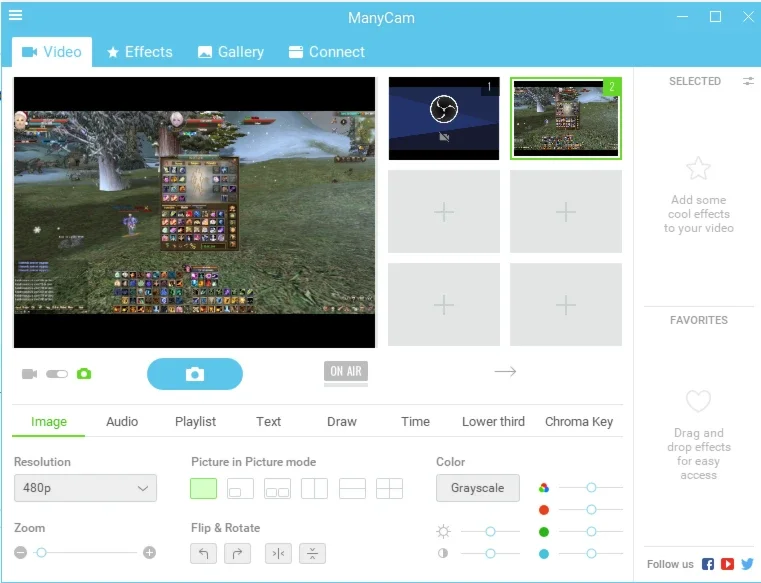
Task: Open the Time tab
Action: [x=415, y=421]
